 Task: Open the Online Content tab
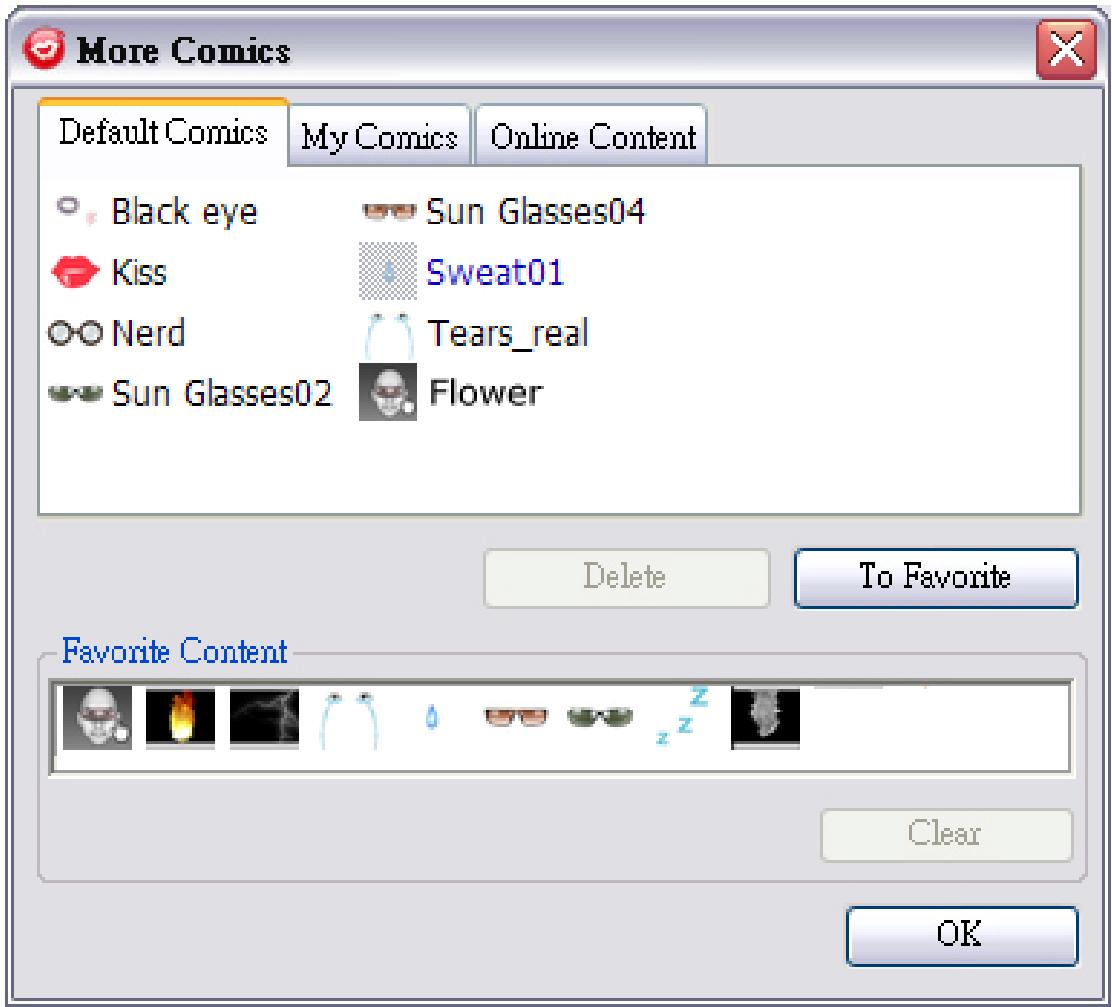[592, 136]
